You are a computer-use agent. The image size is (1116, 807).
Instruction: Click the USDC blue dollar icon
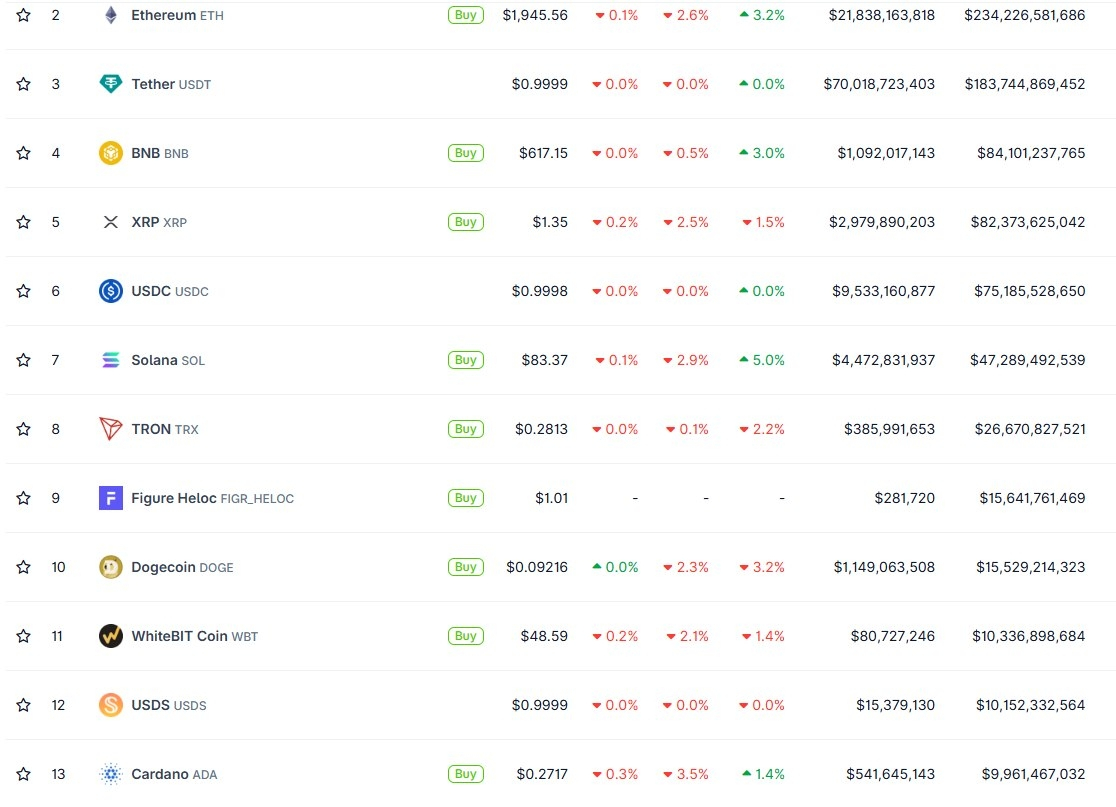click(x=110, y=291)
